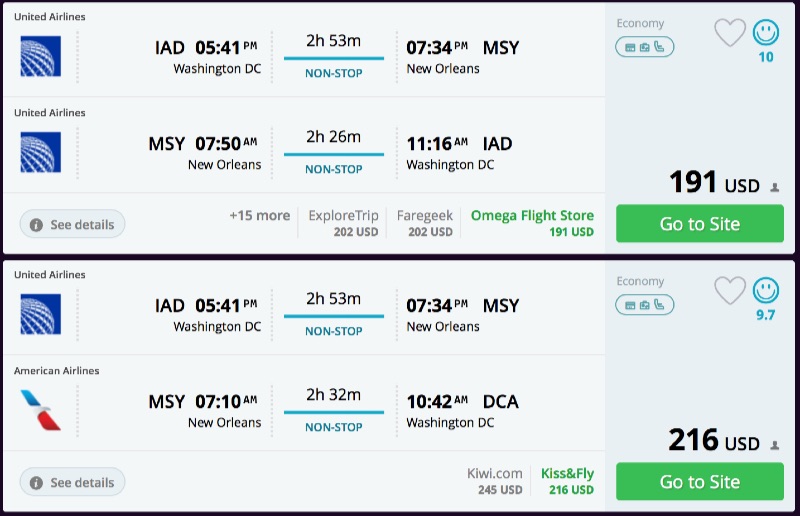The image size is (800, 516).
Task: Click United Airlines logo on MSY 07:50 return
Action: (x=40, y=152)
